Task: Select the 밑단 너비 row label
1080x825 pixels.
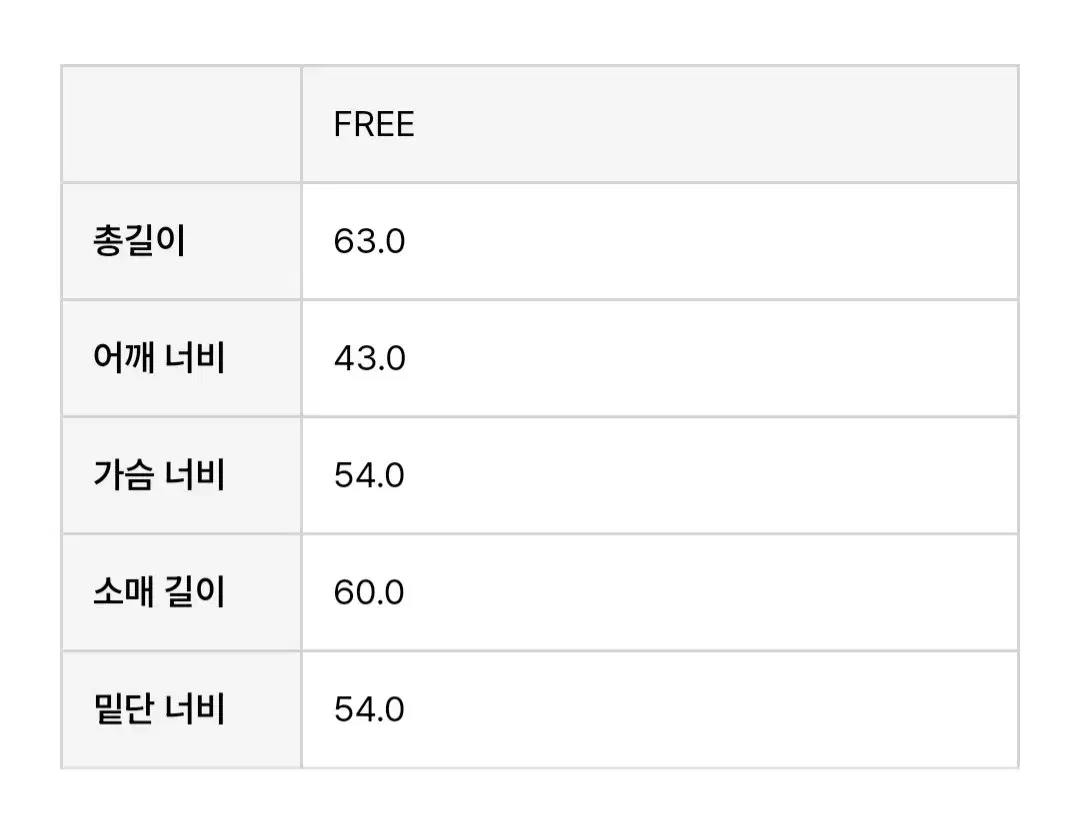Action: click(158, 709)
